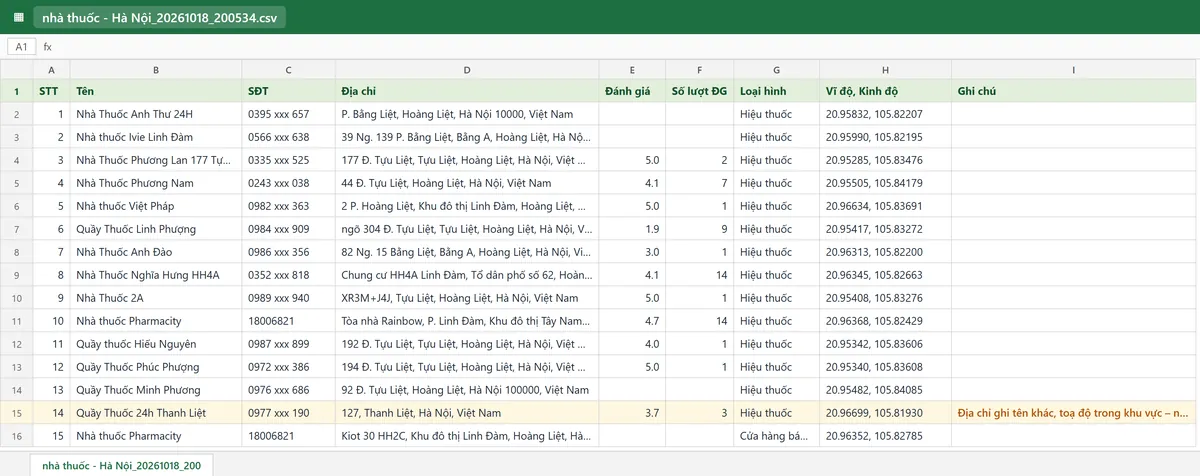Select column A header
Screen dimensions: 1200x476
(51, 70)
